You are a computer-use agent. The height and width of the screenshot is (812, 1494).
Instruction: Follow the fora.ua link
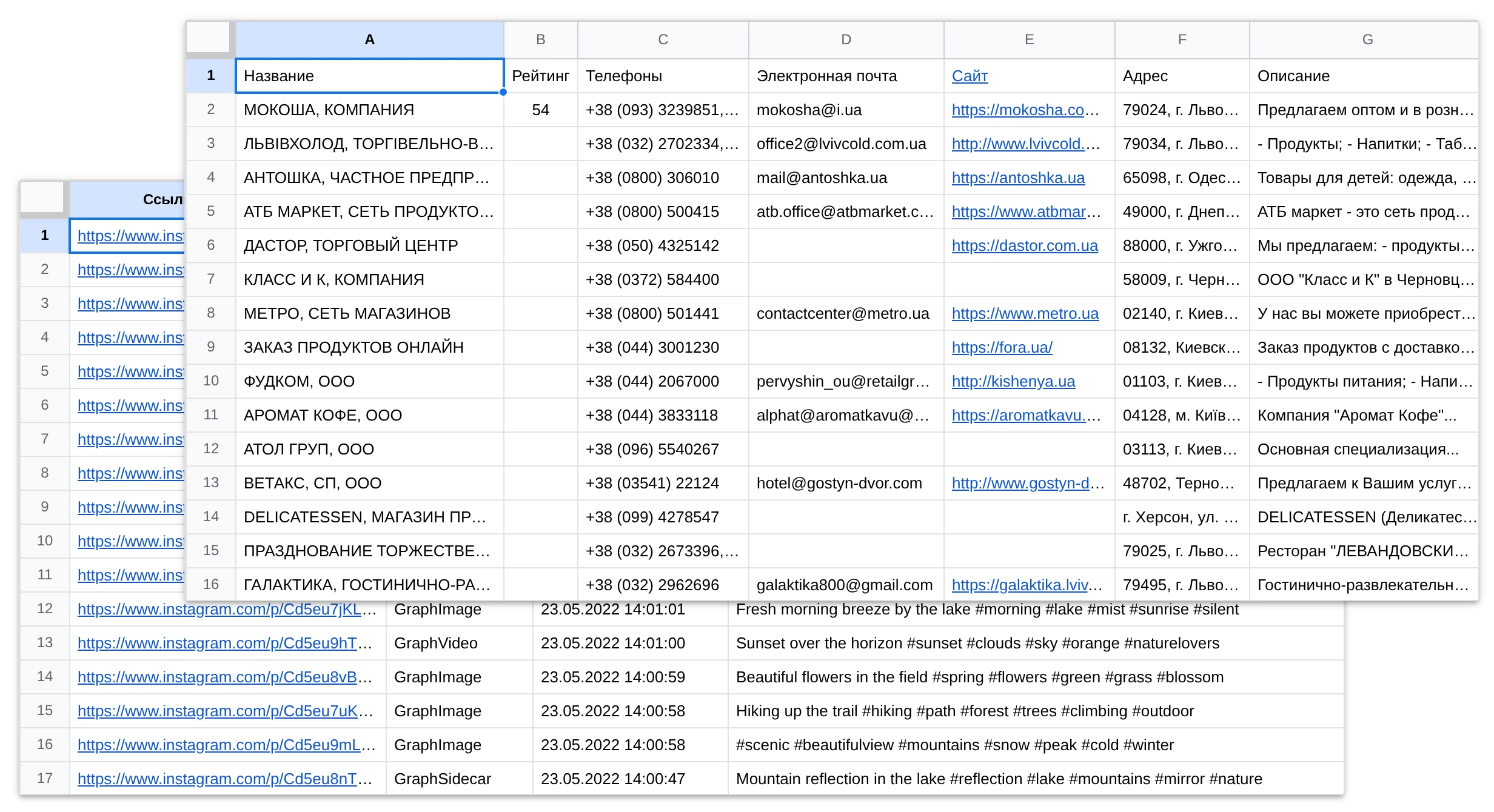[1002, 347]
